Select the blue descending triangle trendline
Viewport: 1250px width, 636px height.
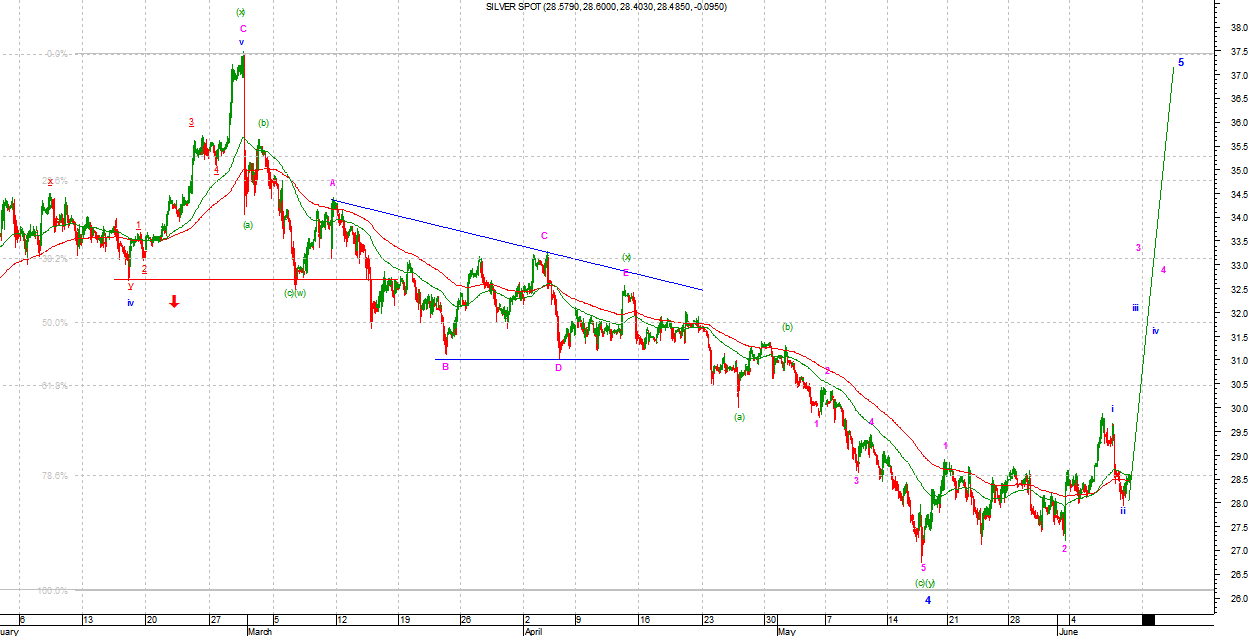tap(520, 246)
